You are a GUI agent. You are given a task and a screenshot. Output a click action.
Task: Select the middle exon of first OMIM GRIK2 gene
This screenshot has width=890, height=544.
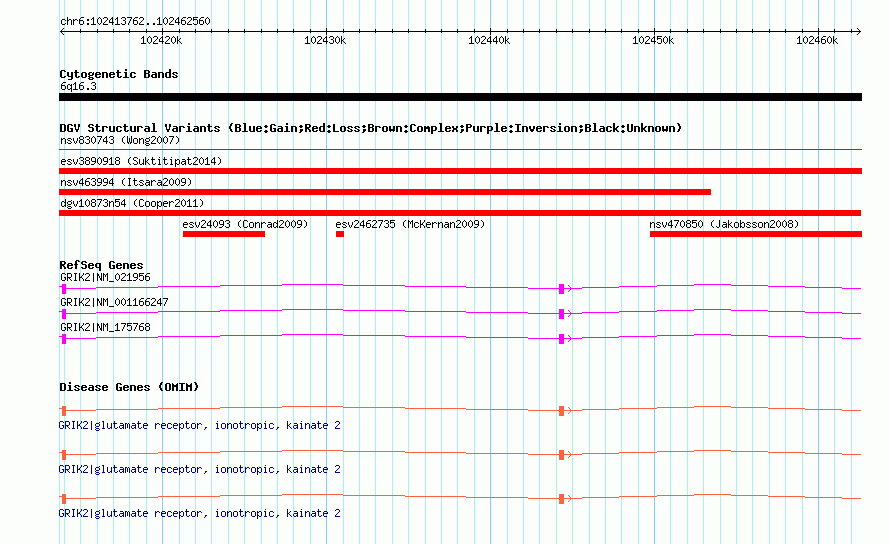(561, 411)
